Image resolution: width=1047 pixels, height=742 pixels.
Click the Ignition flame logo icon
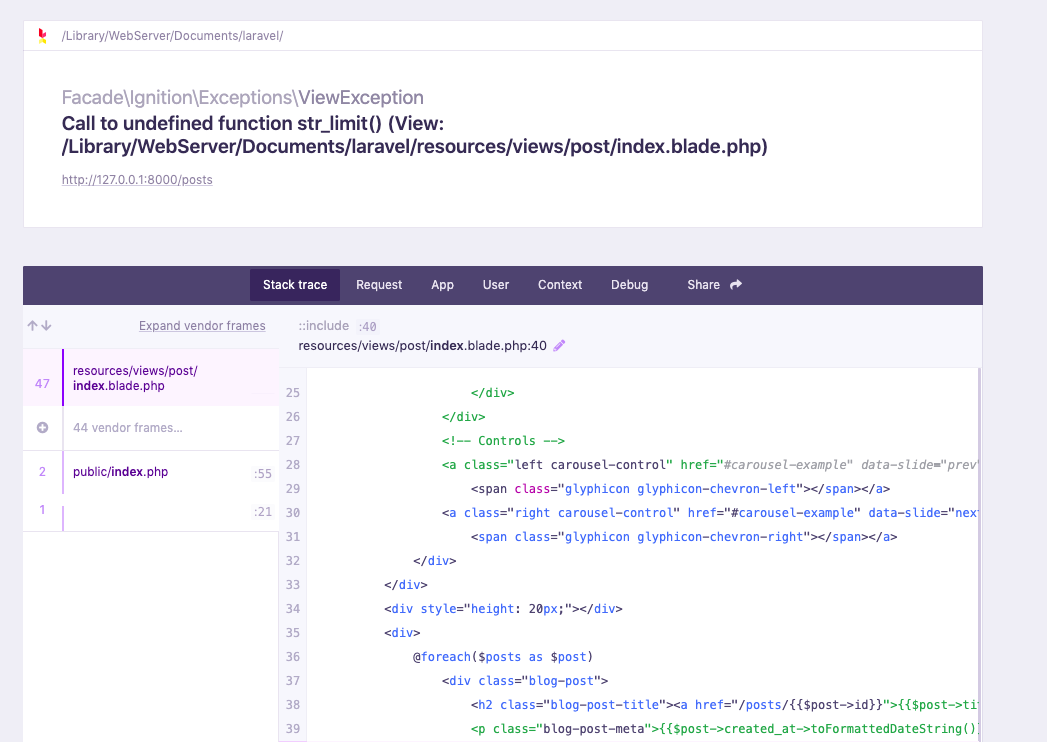(42, 36)
